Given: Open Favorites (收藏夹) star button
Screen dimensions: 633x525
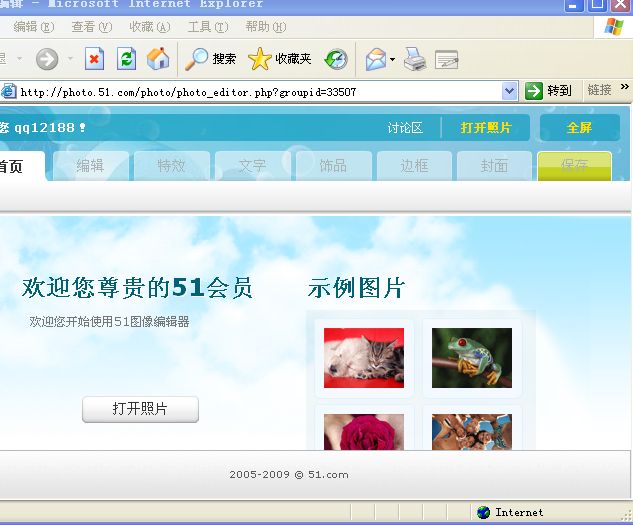Looking at the screenshot, I should (280, 59).
